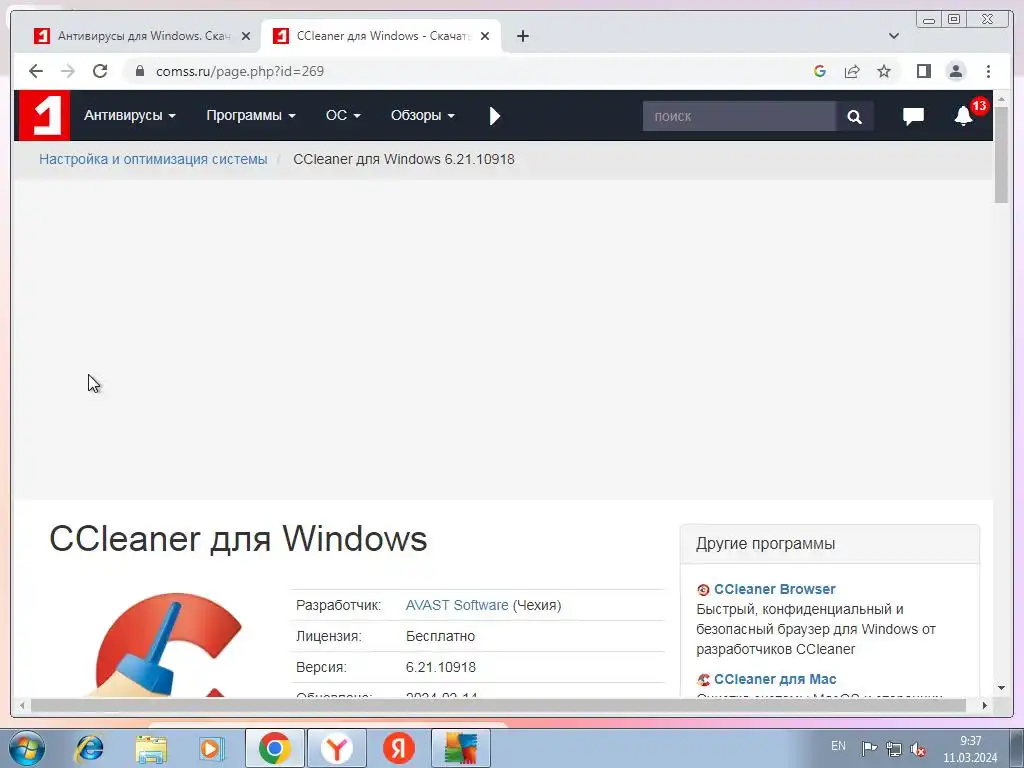Click the white arrow for more menu items

(494, 116)
